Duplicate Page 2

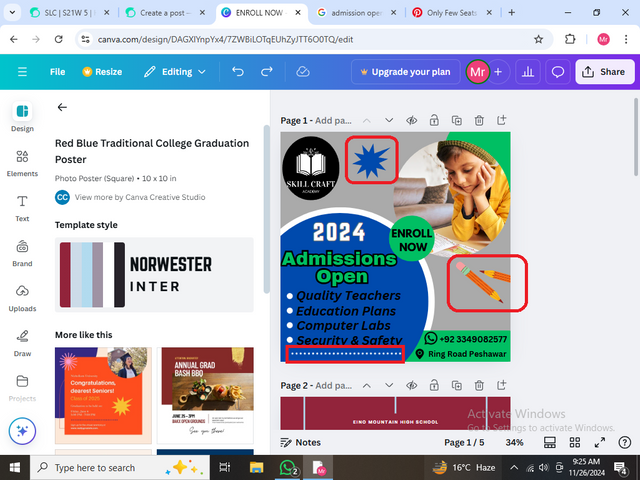(456, 385)
